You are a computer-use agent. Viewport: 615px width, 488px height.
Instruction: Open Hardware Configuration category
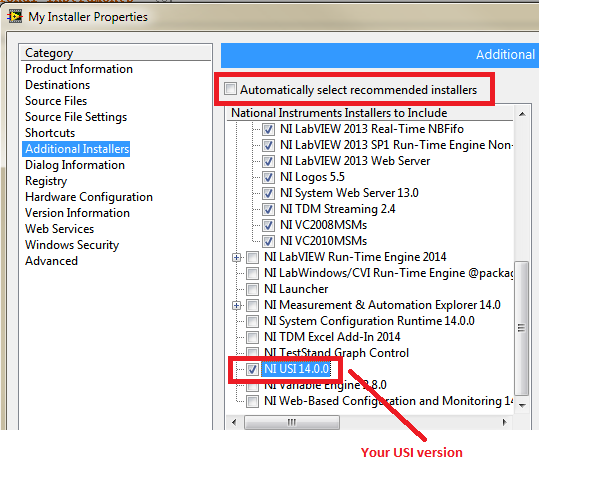coord(89,197)
